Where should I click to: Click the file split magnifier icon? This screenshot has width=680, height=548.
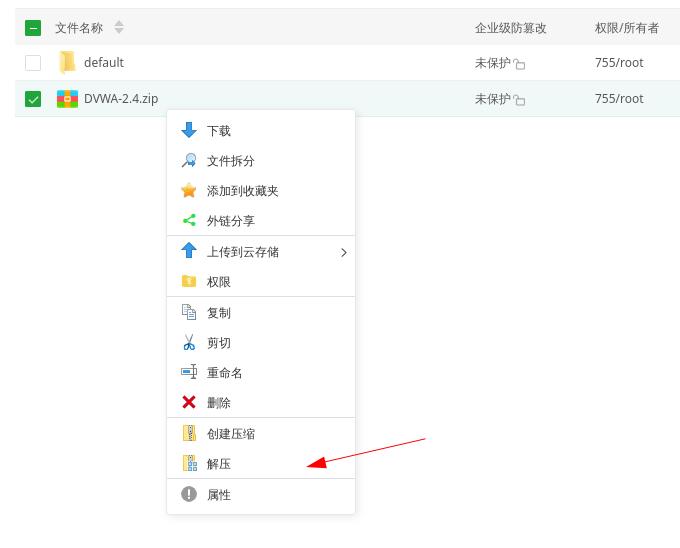tap(189, 160)
